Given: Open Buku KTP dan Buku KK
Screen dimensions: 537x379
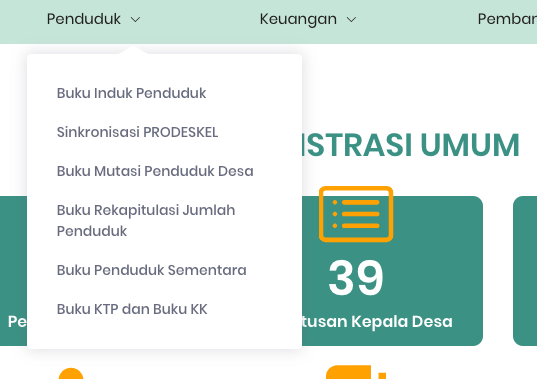Looking at the screenshot, I should point(132,309).
